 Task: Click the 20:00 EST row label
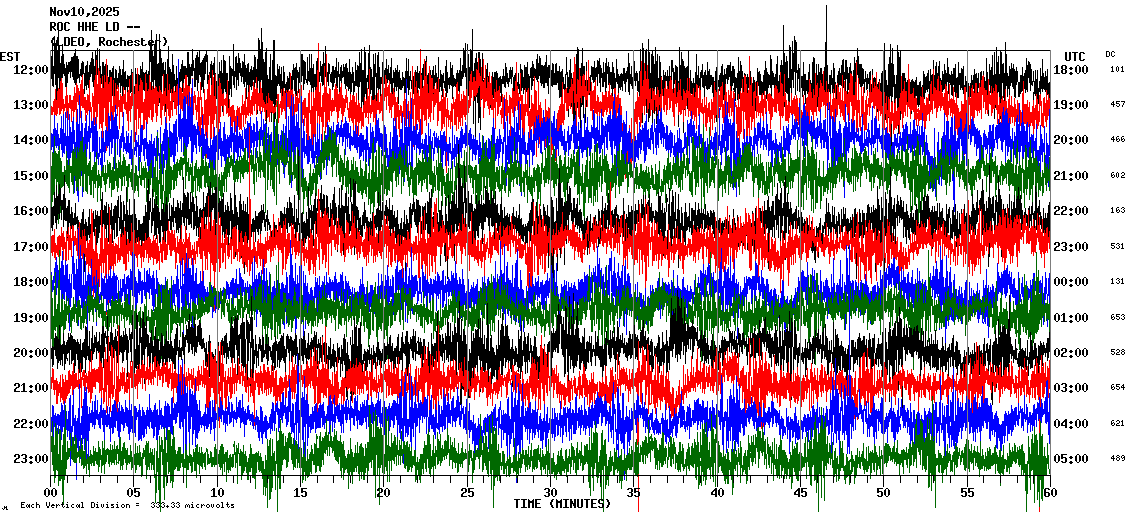pos(31,353)
